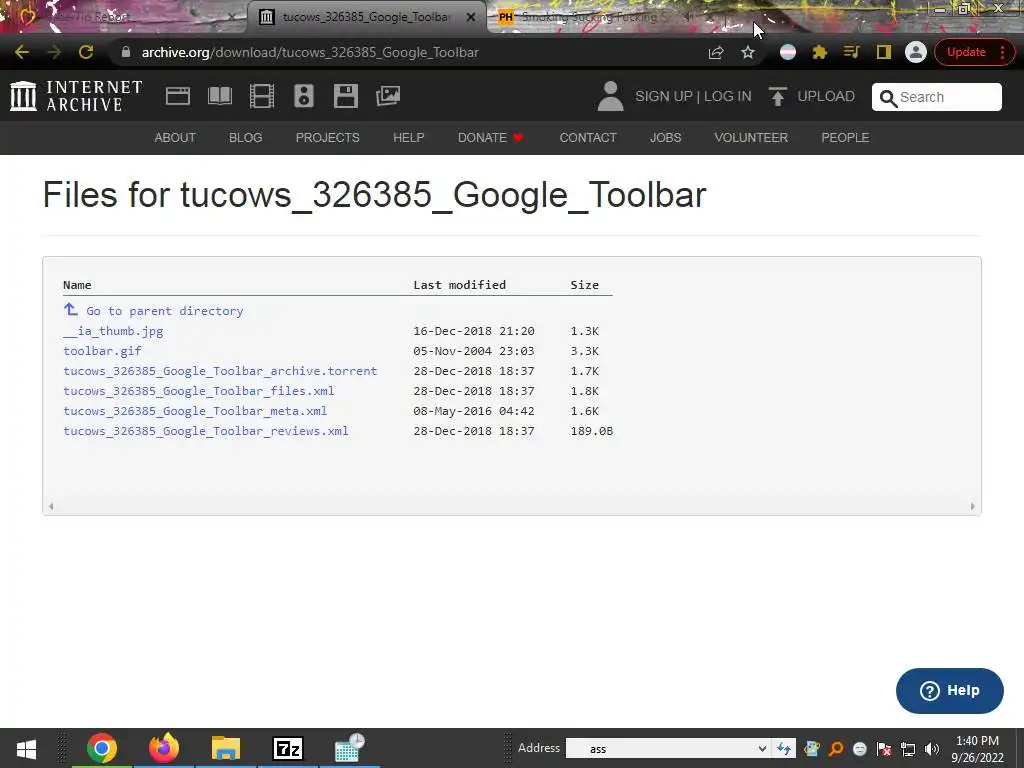Click the user silhouette icon
Viewport: 1024px width, 768px height.
click(x=611, y=96)
